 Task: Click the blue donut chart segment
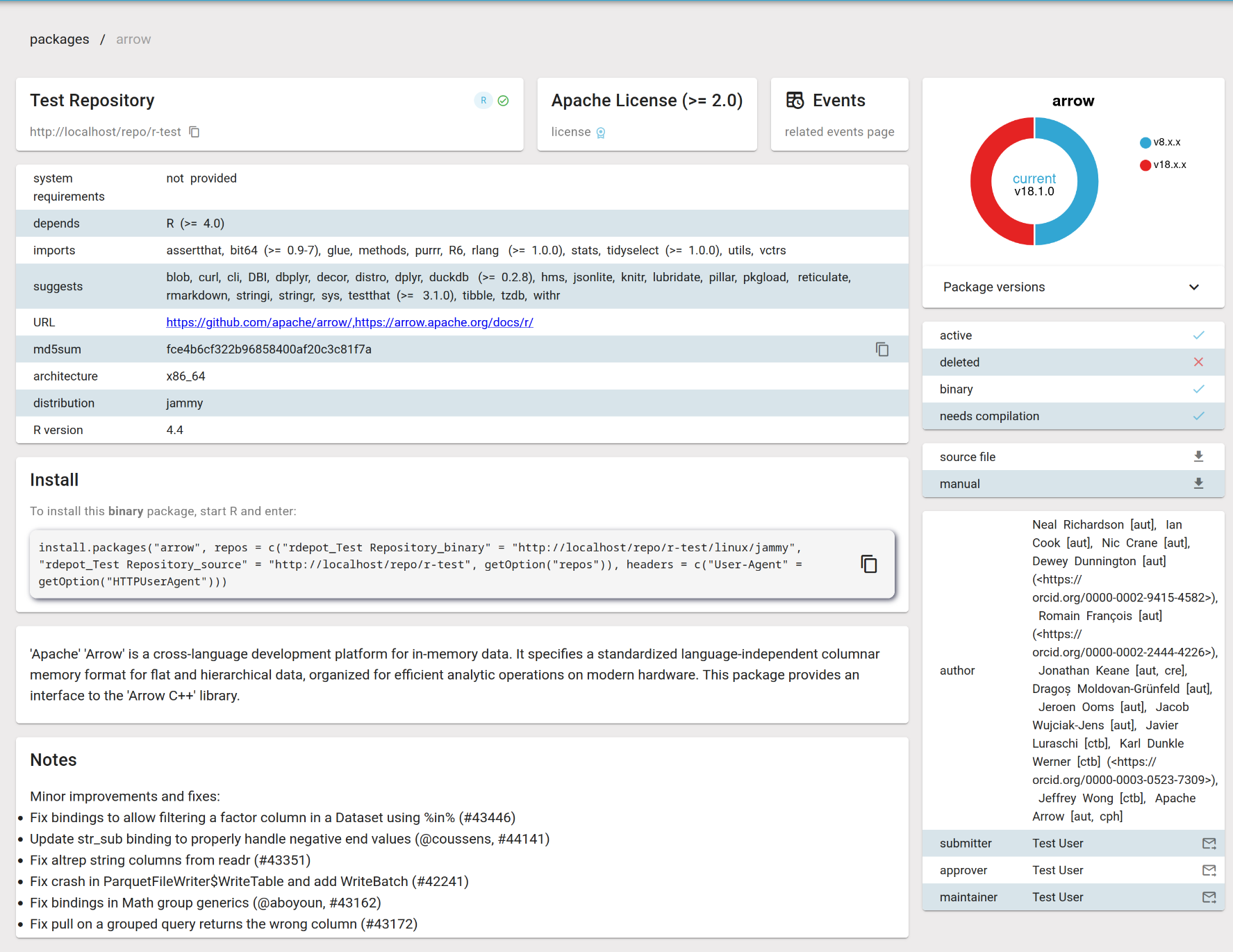pos(1087,181)
